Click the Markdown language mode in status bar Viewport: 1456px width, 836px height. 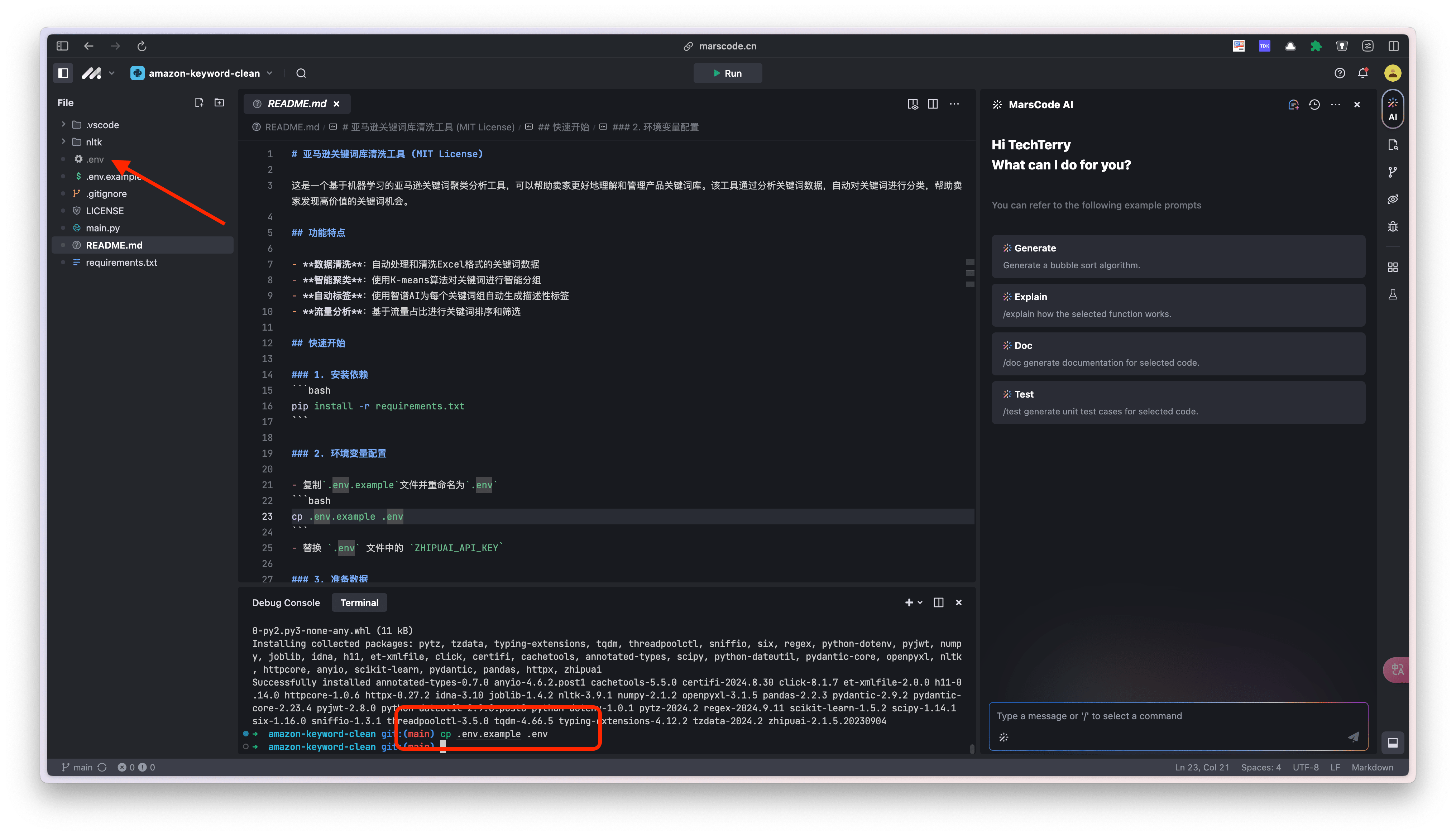point(1372,767)
